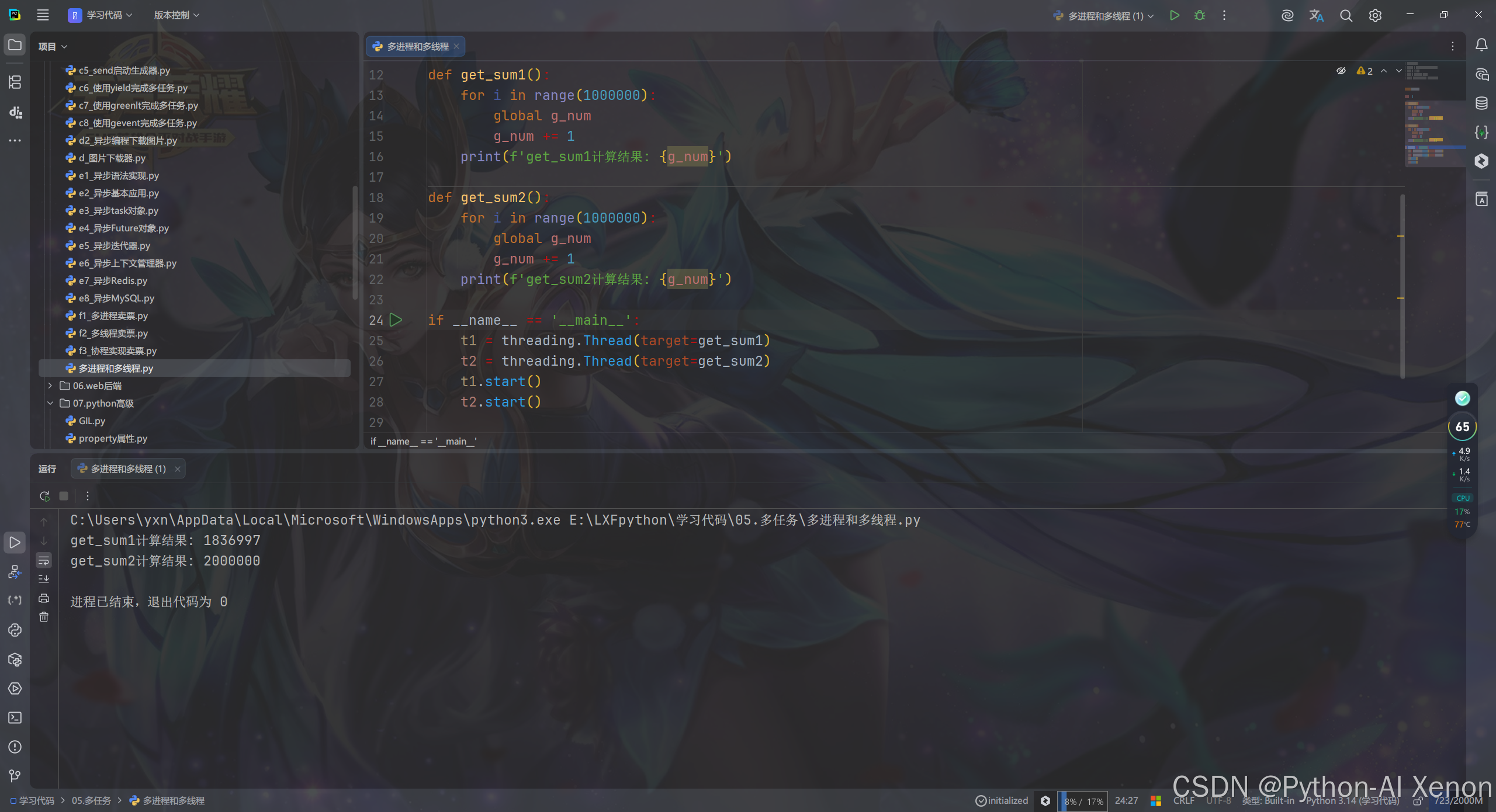Click the Run green play button in toolbar
The height and width of the screenshot is (812, 1496).
[x=1175, y=16]
